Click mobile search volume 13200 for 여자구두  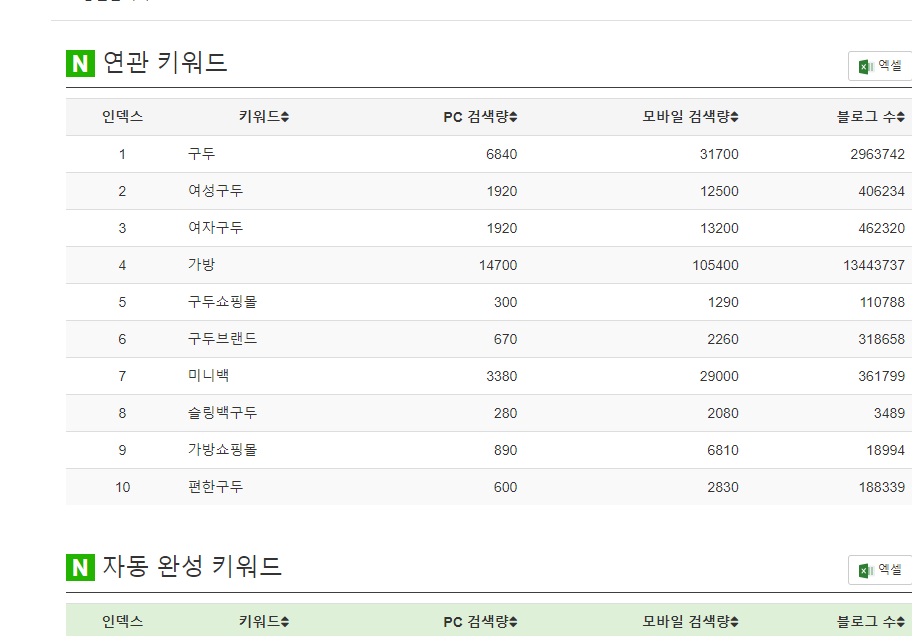pyautogui.click(x=719, y=228)
